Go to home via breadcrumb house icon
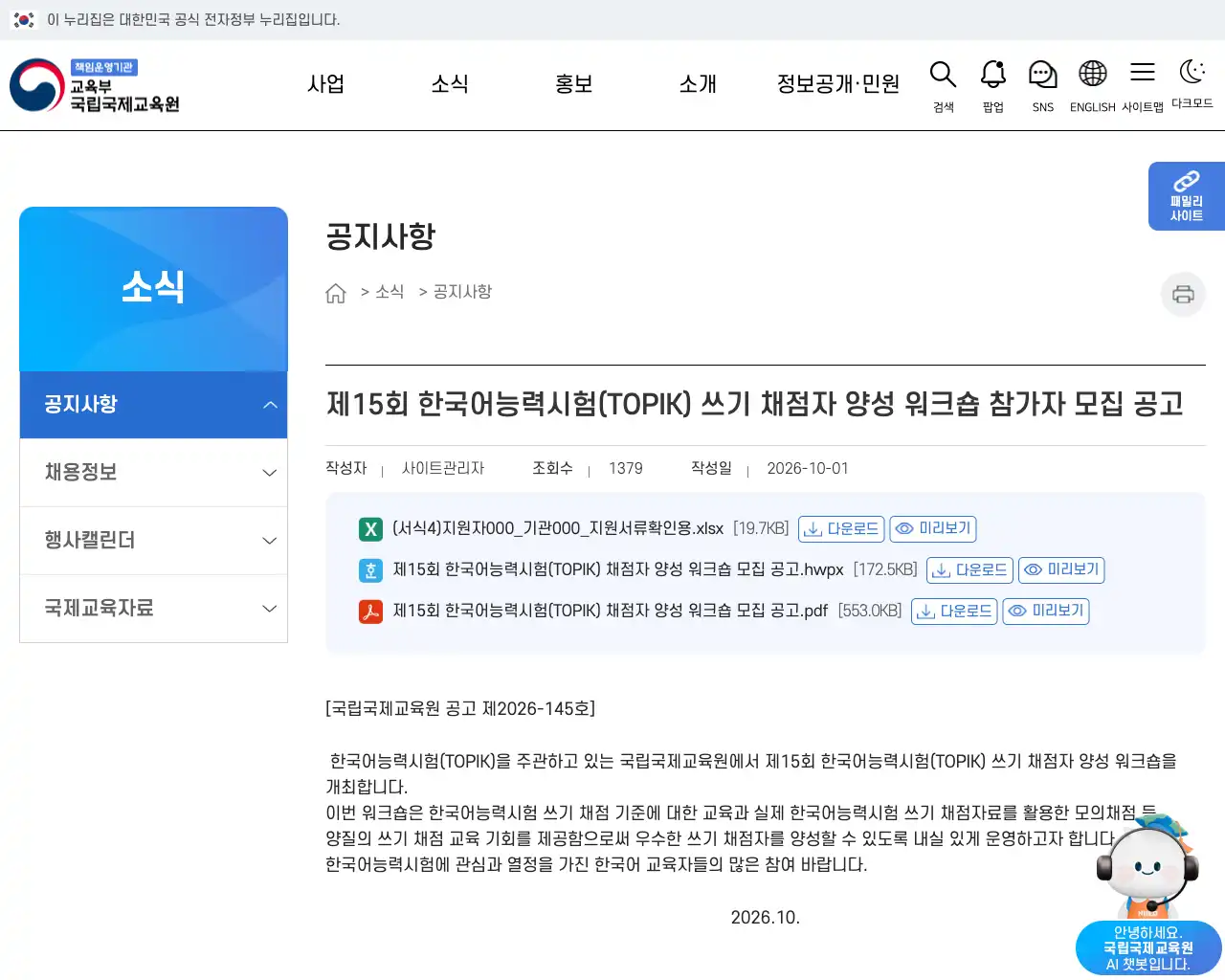 pyautogui.click(x=336, y=293)
